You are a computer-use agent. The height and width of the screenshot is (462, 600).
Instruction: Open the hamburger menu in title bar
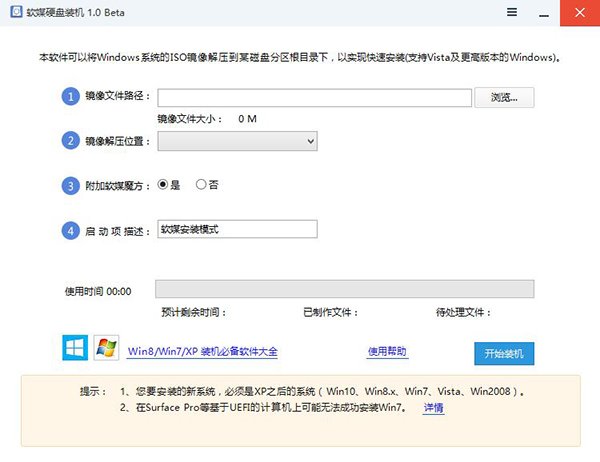pyautogui.click(x=512, y=13)
